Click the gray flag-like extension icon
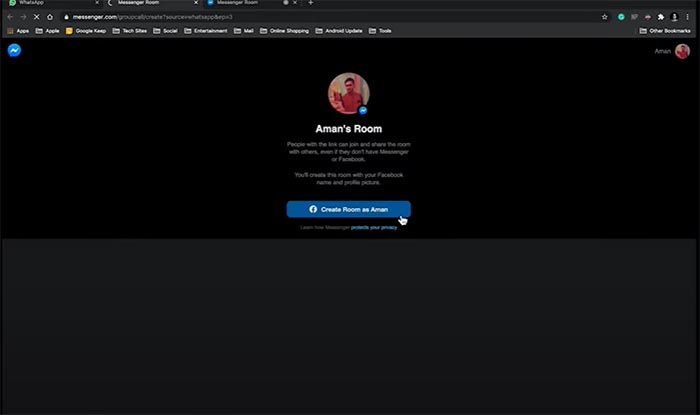 (634, 17)
